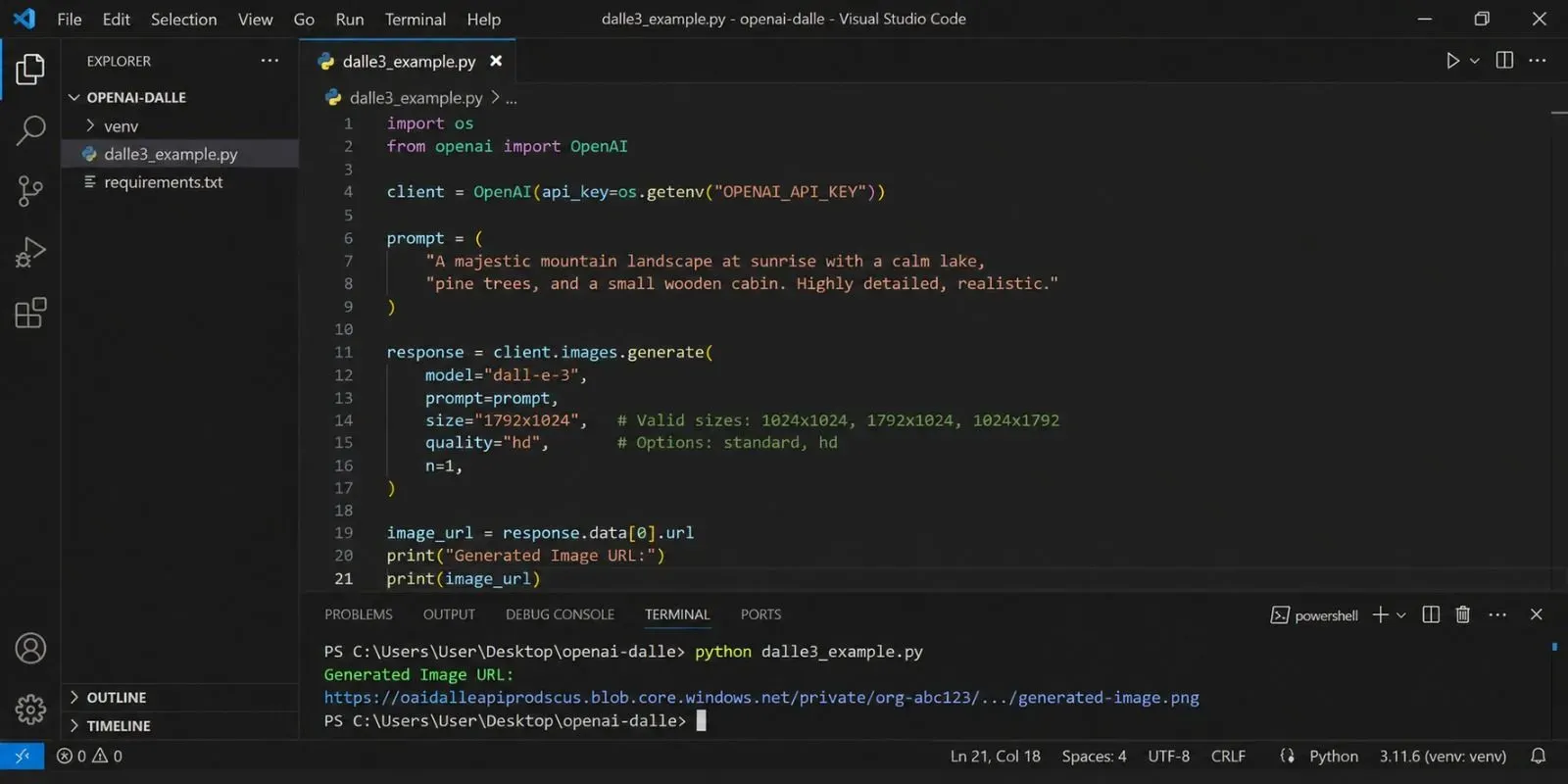Click the VS Code logo icon
This screenshot has height=784, width=1568.
click(24, 19)
